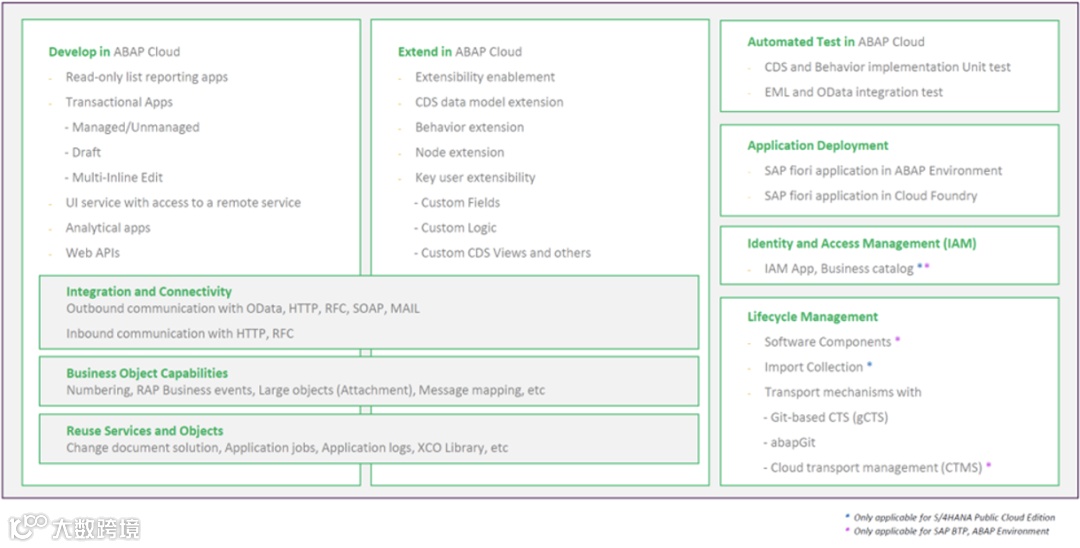Click the 'Node extension' entry
Screen dimensions: 1080x548
459,152
